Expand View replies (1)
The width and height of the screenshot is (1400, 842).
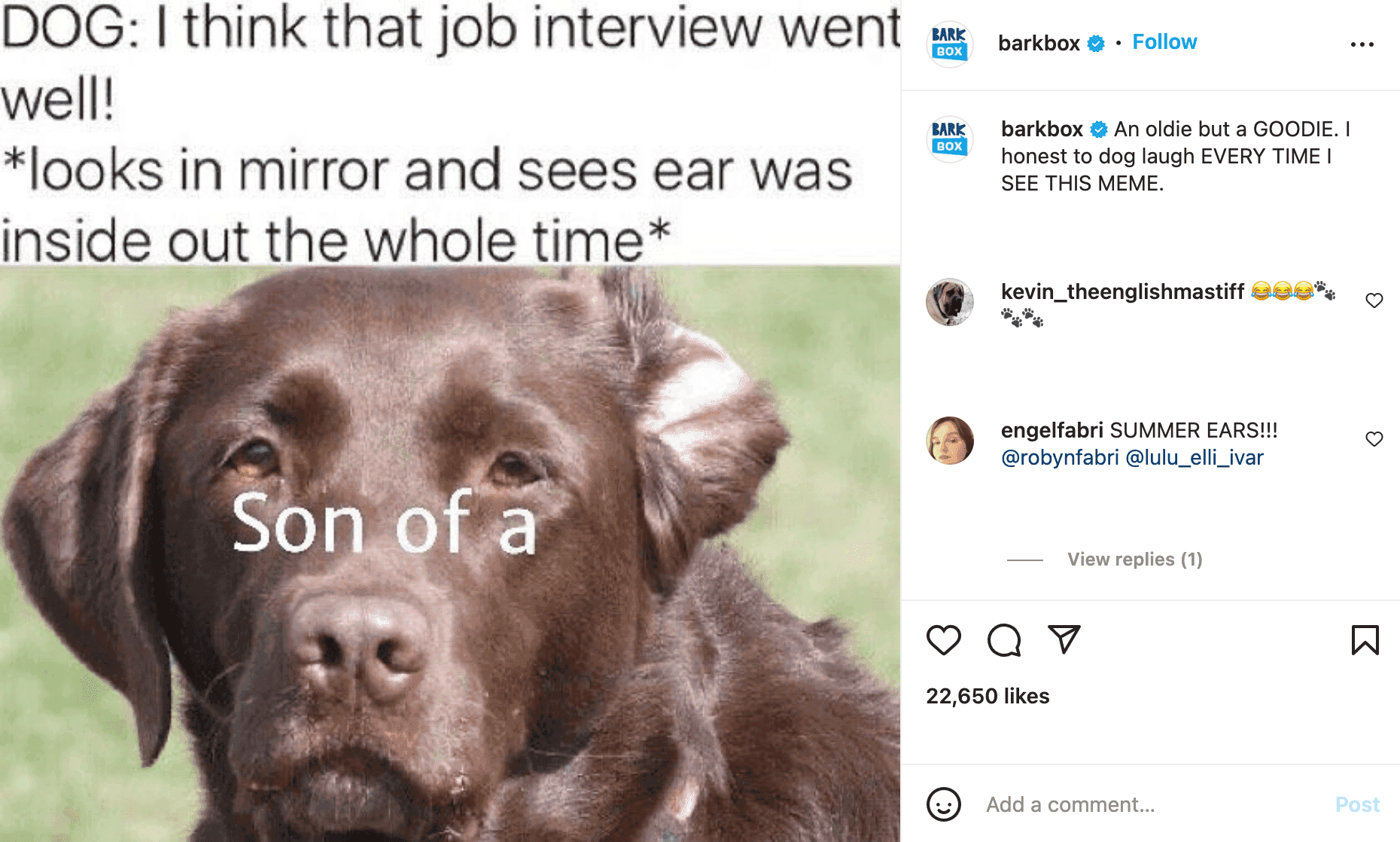1134,559
